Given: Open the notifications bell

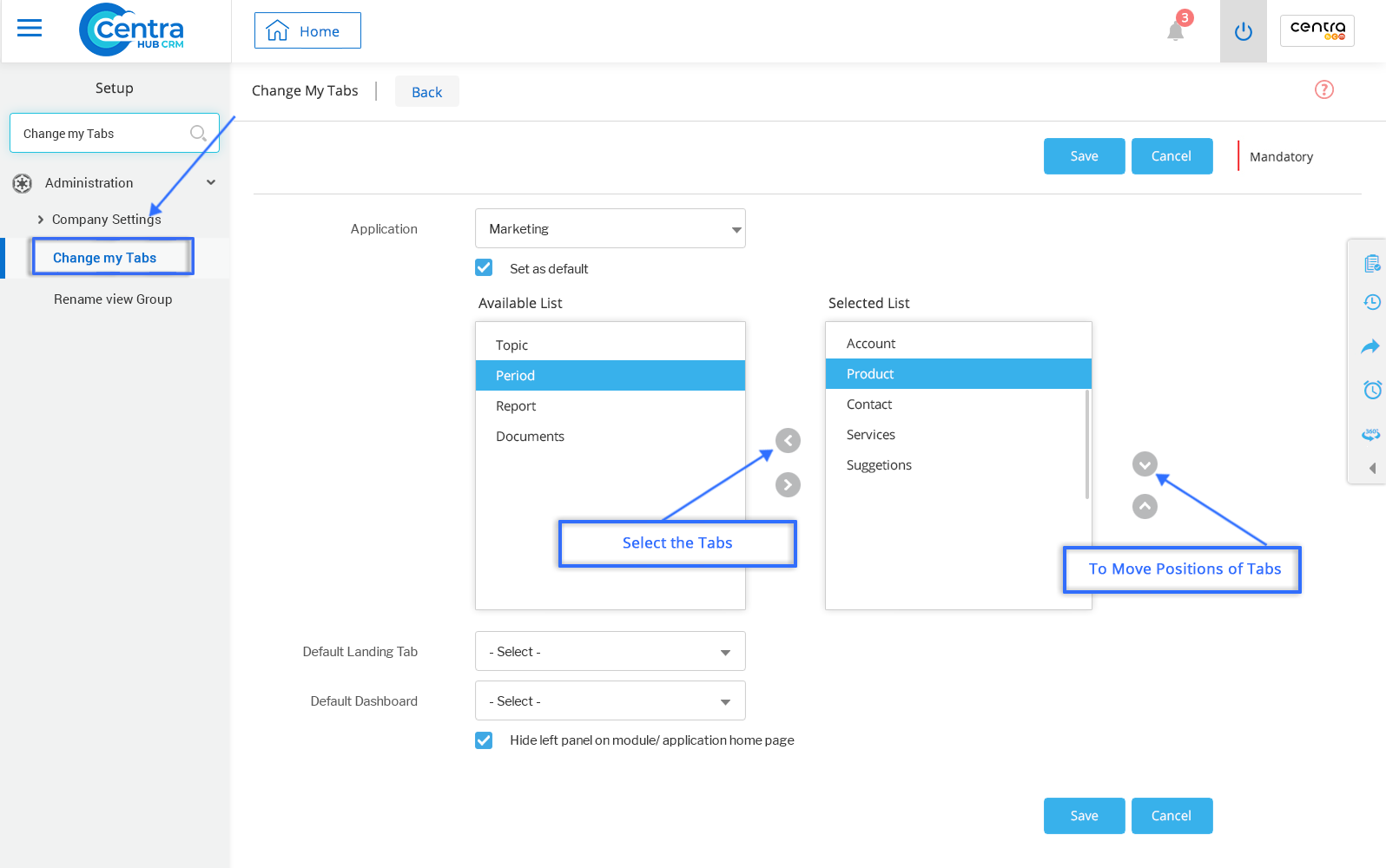Looking at the screenshot, I should coord(1176,31).
